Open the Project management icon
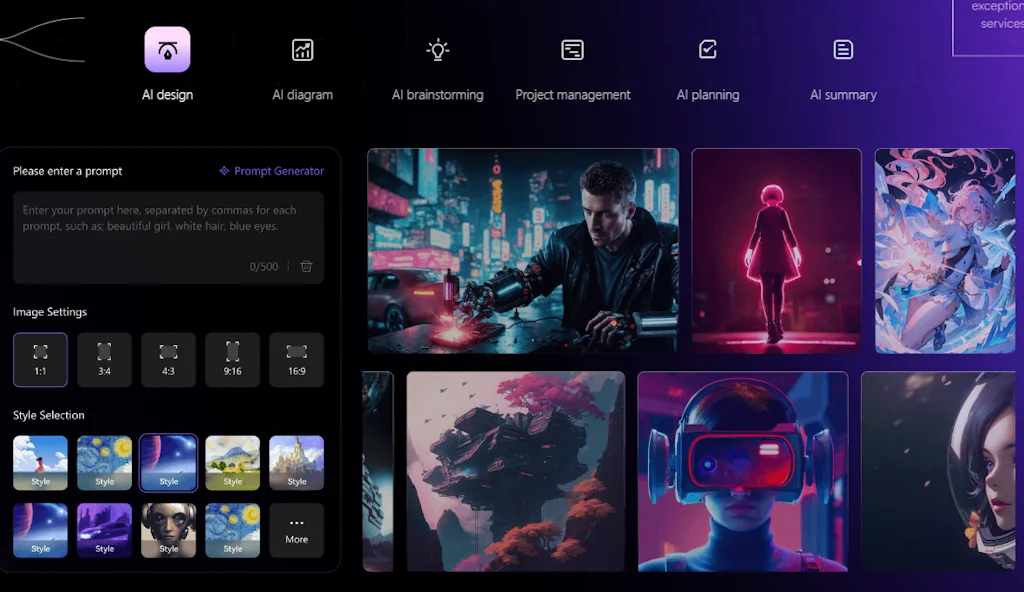This screenshot has height=592, width=1024. pyautogui.click(x=572, y=50)
